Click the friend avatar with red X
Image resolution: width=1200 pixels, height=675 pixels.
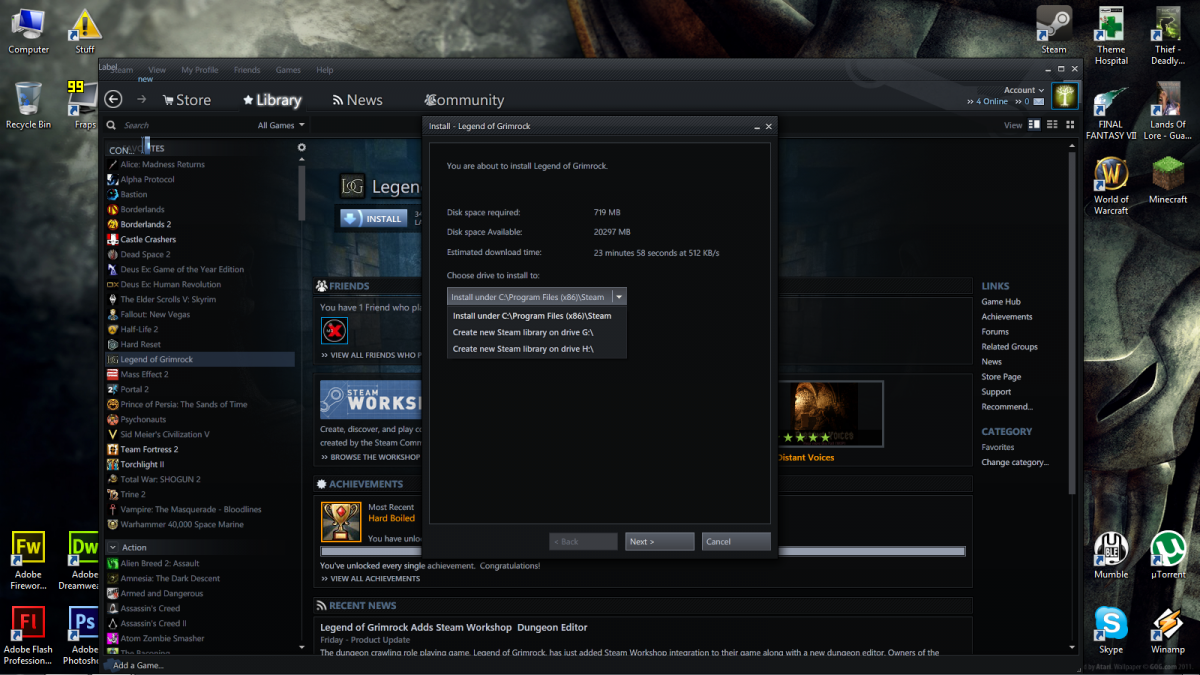pos(334,331)
